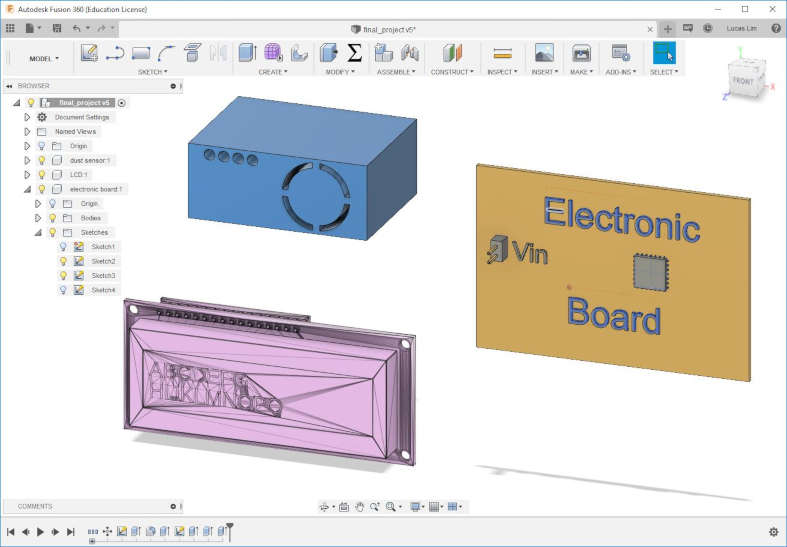Open the File menu dropdown
The height and width of the screenshot is (547, 787).
click(33, 29)
